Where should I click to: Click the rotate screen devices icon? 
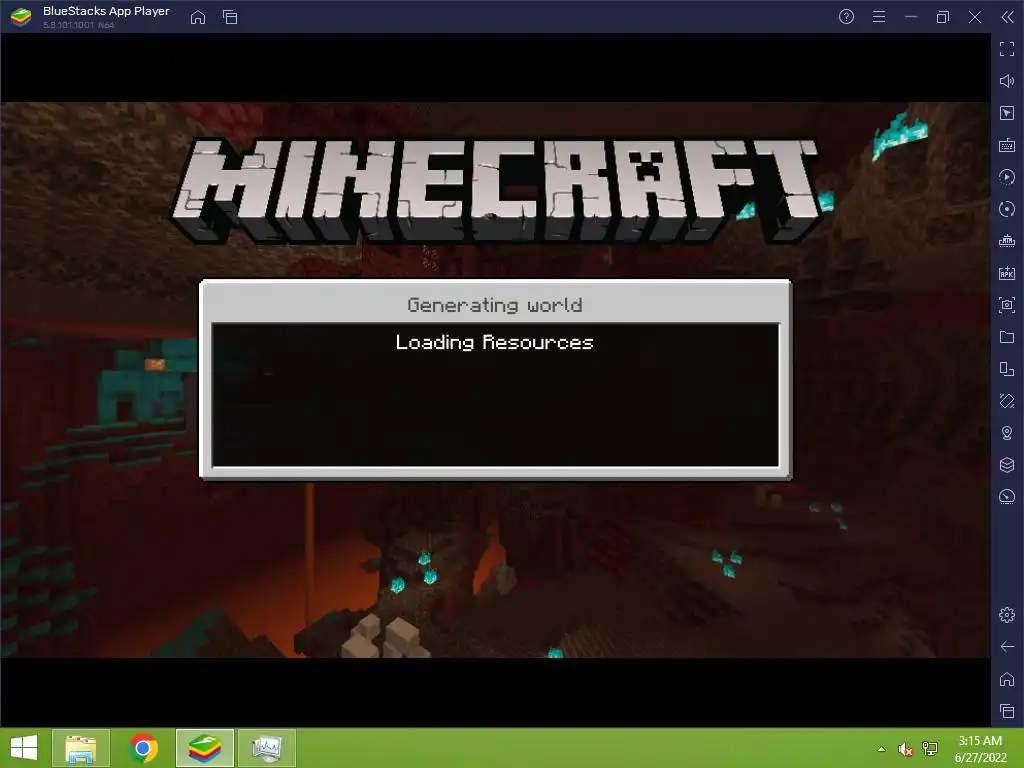coord(1006,369)
